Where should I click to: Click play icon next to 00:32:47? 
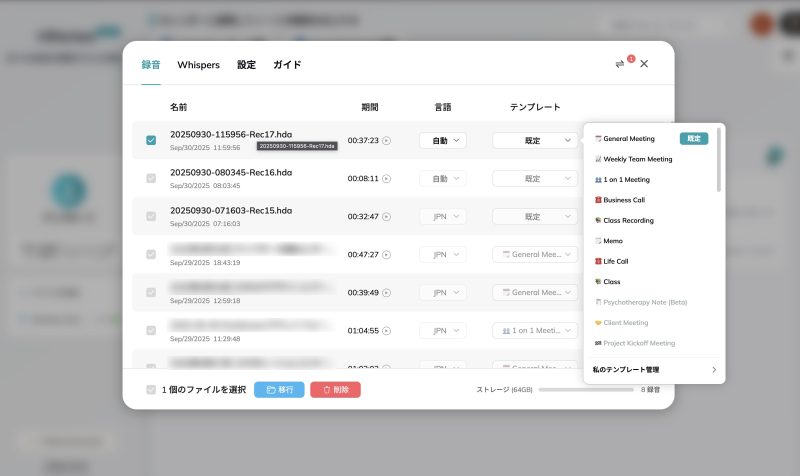[x=387, y=217]
